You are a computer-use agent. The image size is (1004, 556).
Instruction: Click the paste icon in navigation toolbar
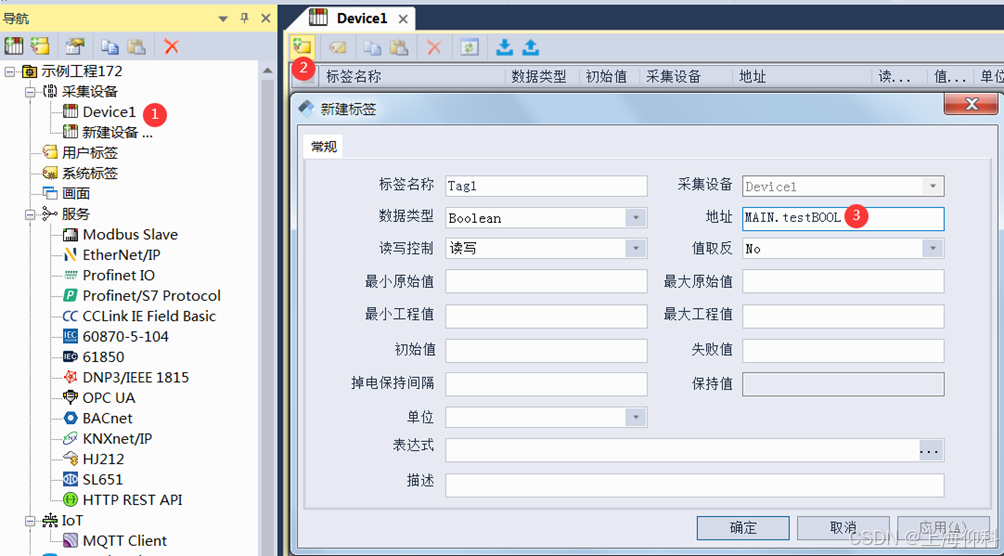136,46
